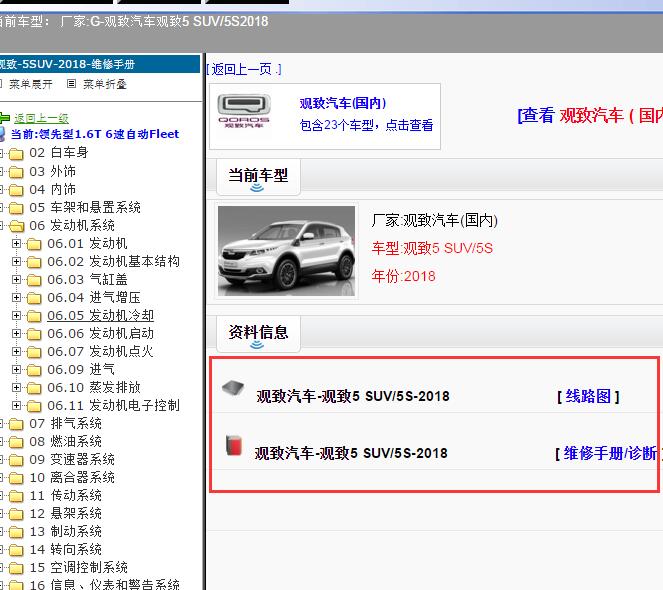Expand the 06.06 发动机启动 node
Viewport: 663px width, 590px height.
click(16, 333)
